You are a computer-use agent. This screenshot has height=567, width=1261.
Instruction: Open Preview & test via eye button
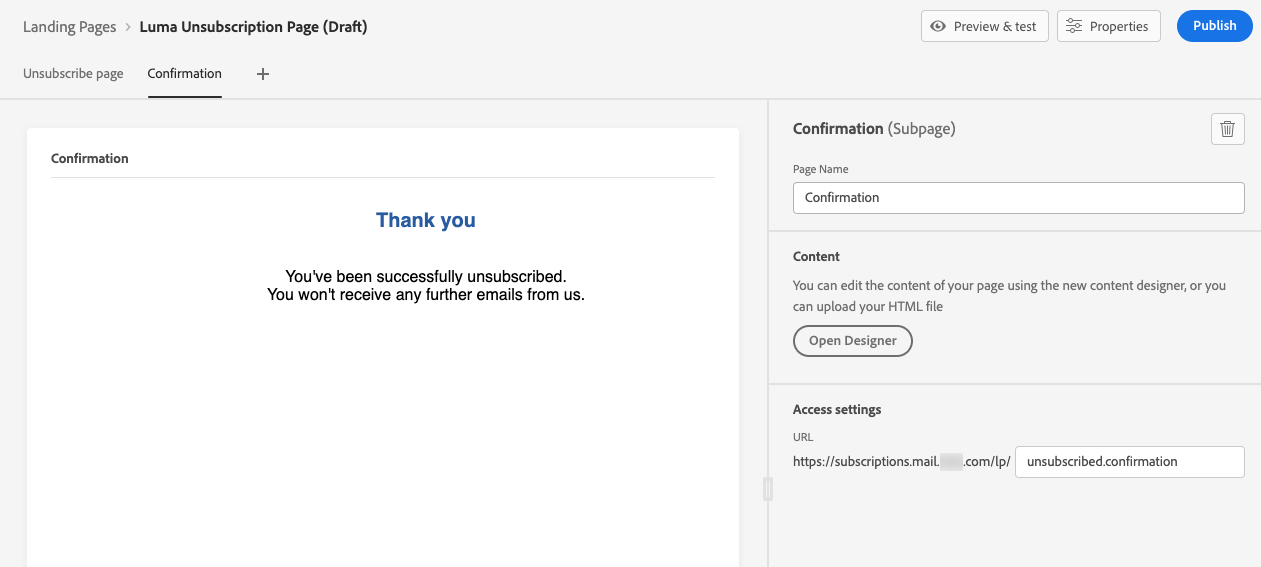pyautogui.click(x=984, y=26)
